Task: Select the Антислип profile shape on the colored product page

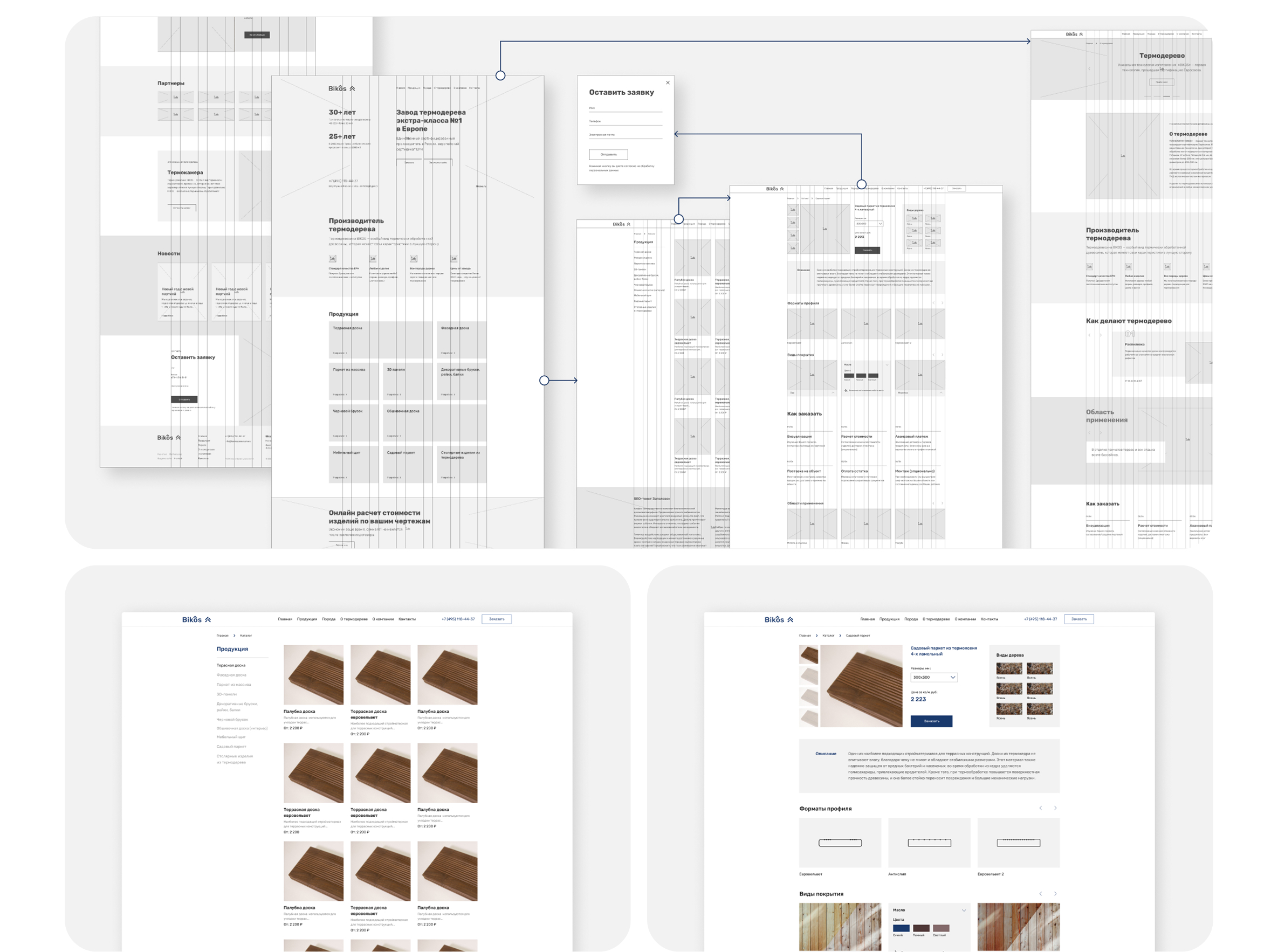Action: coord(929,843)
